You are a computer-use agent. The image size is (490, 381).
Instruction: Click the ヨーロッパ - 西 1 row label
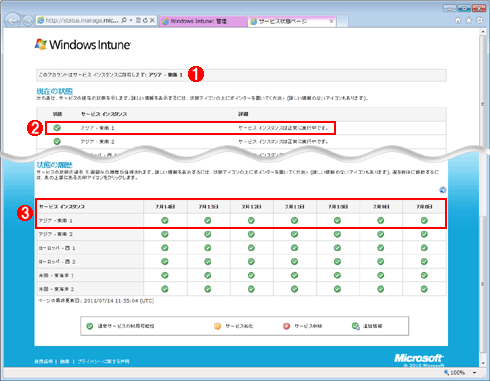pos(57,248)
